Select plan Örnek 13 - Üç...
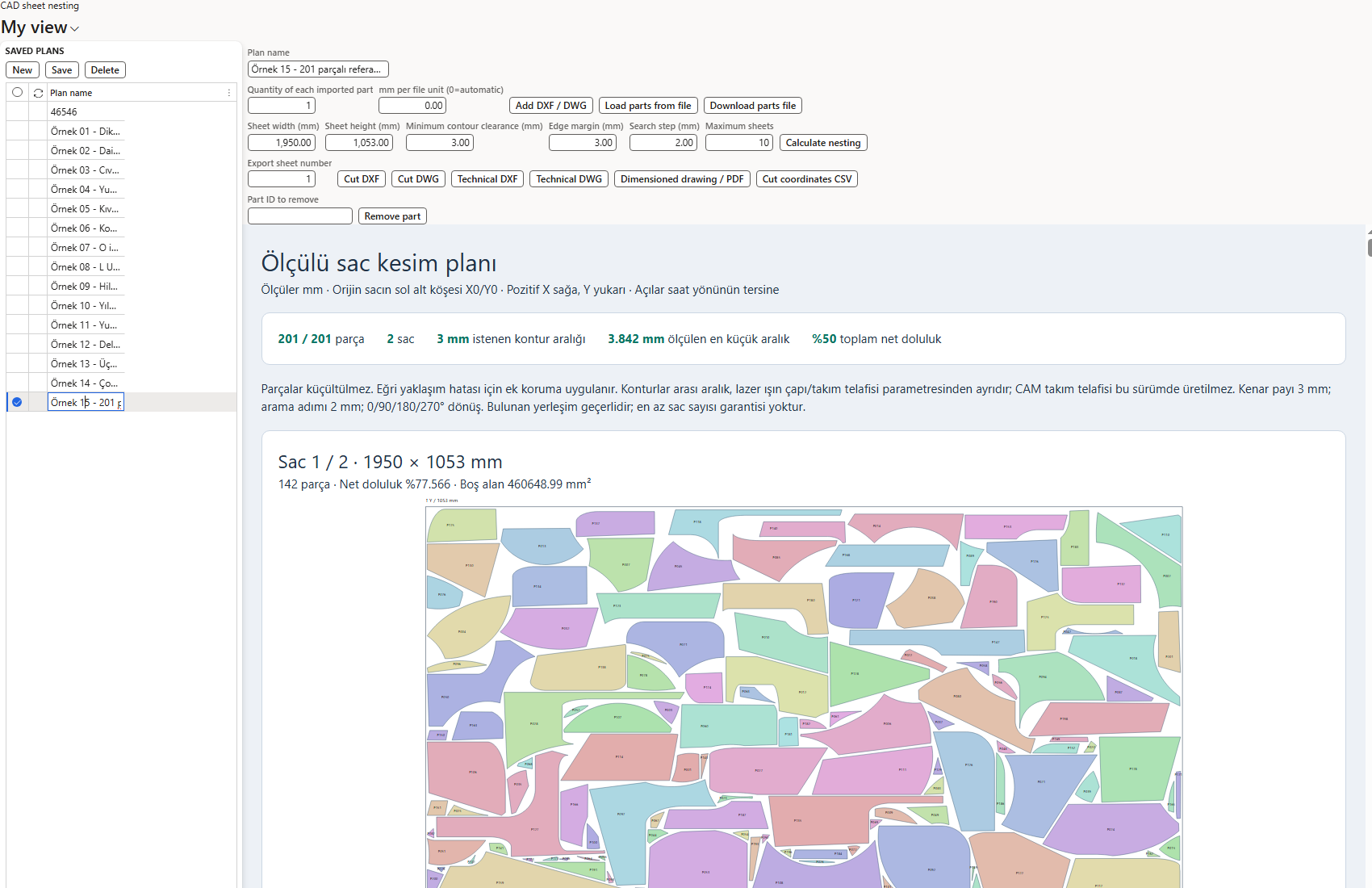1372x888 pixels. (x=86, y=364)
